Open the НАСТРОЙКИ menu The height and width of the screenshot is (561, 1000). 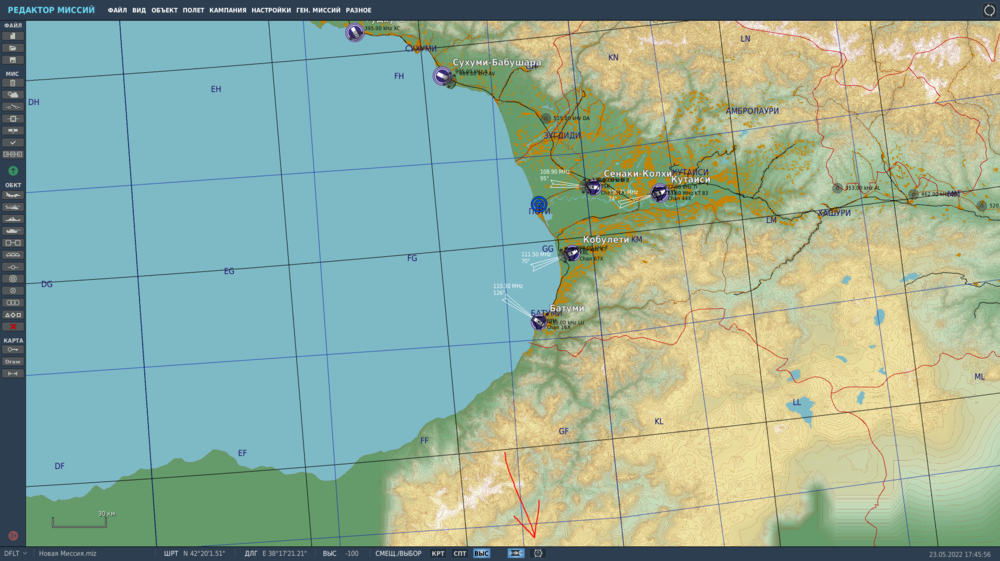[x=271, y=10]
